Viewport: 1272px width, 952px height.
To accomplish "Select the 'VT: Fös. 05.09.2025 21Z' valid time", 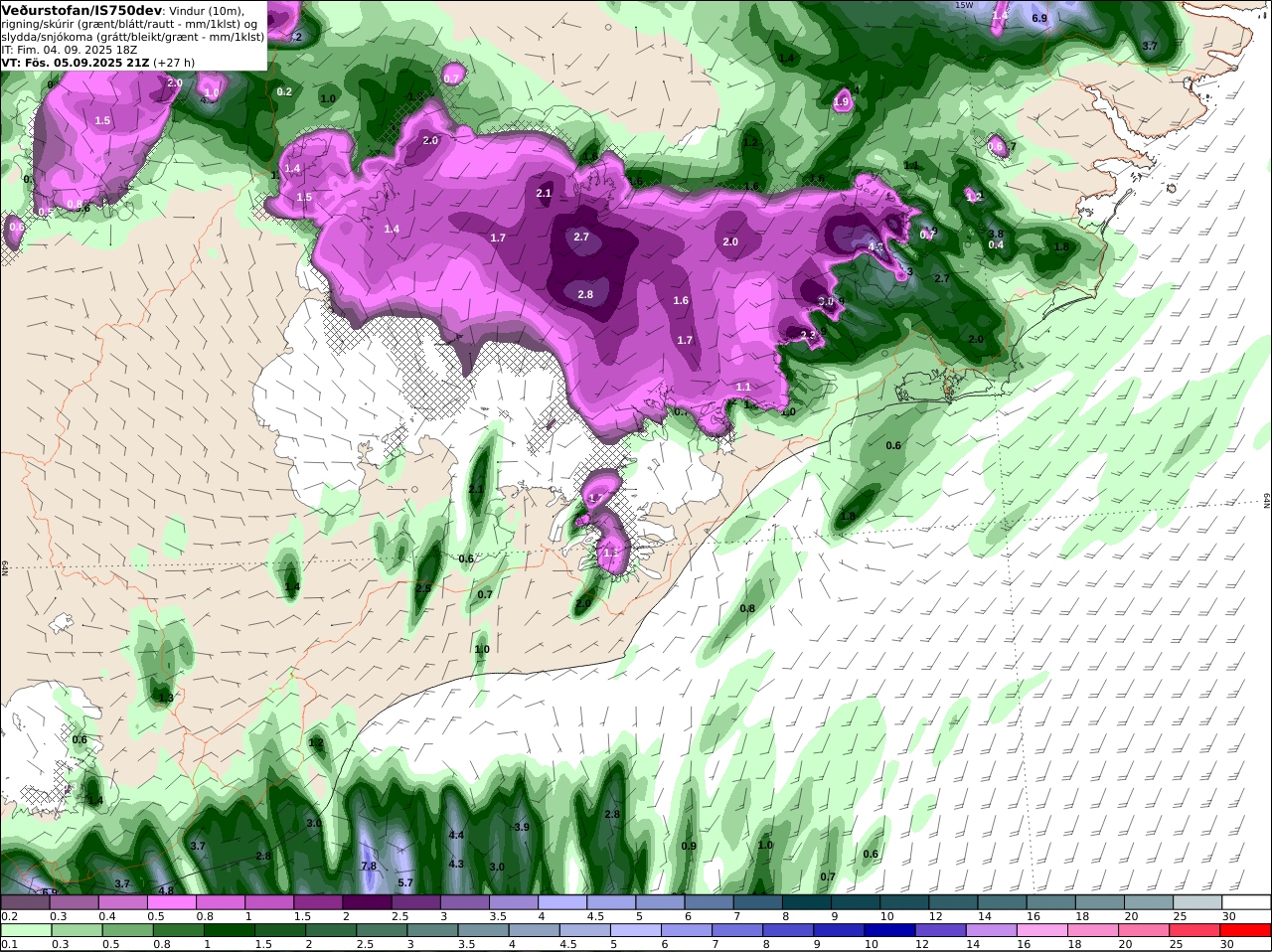I will [76, 63].
